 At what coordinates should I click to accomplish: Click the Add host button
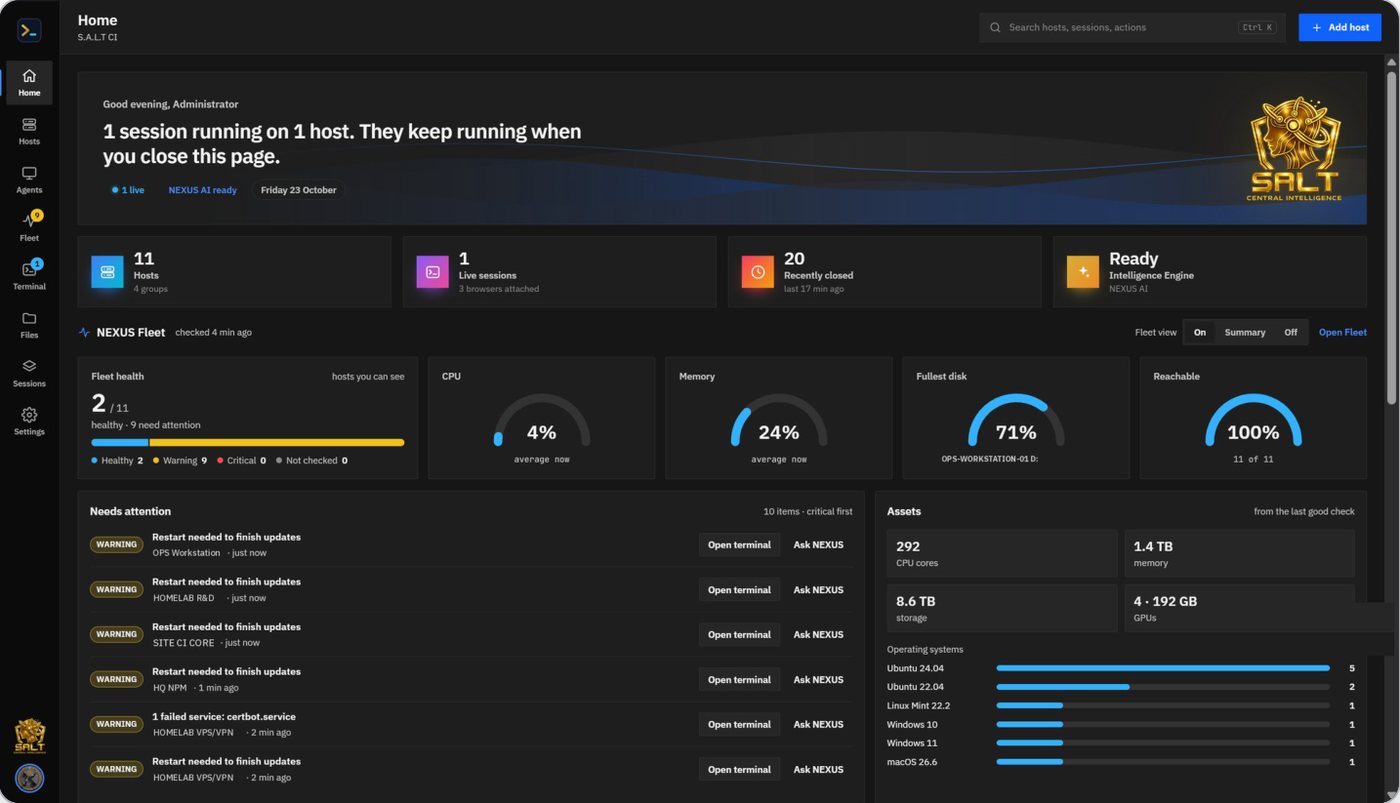1339,27
